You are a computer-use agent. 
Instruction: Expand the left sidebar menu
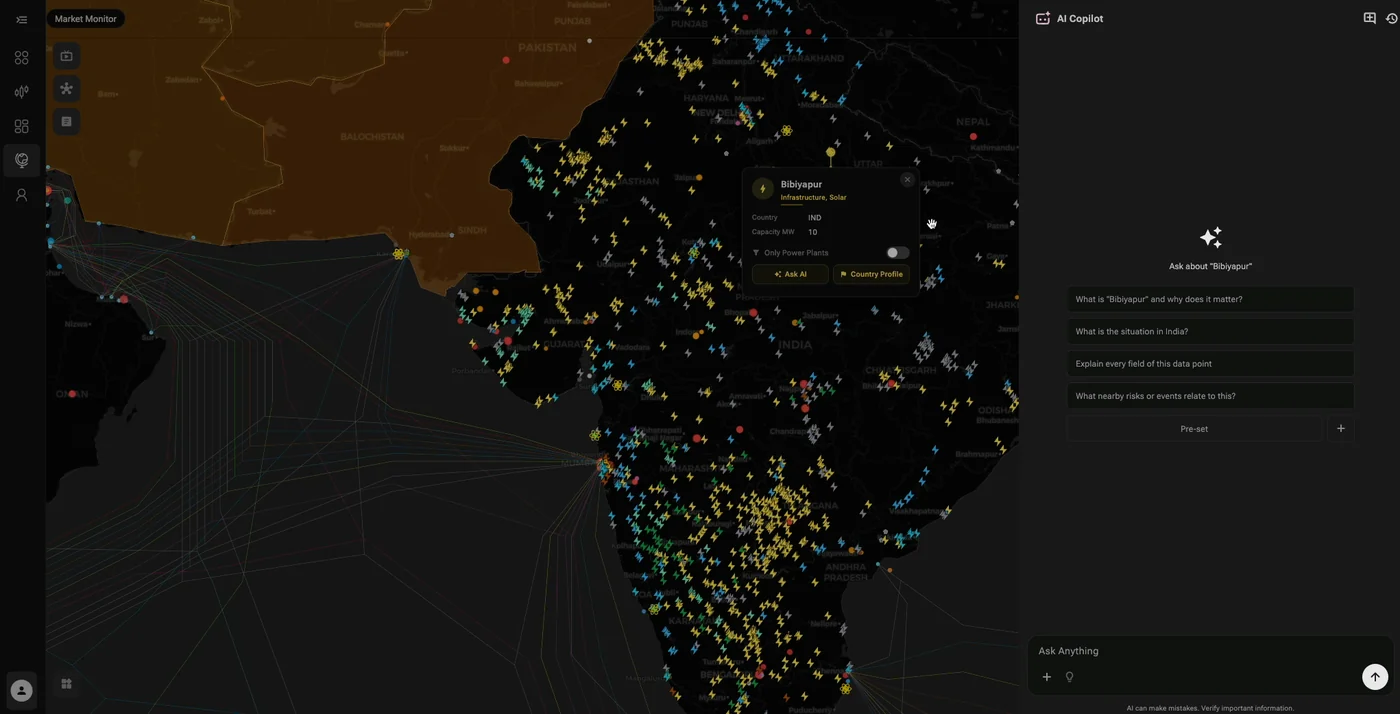[21, 19]
